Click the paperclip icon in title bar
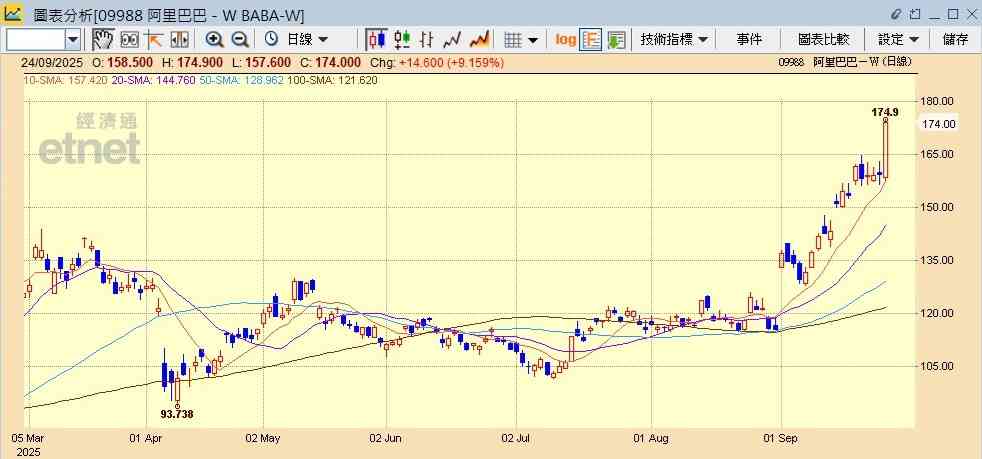 pos(896,13)
